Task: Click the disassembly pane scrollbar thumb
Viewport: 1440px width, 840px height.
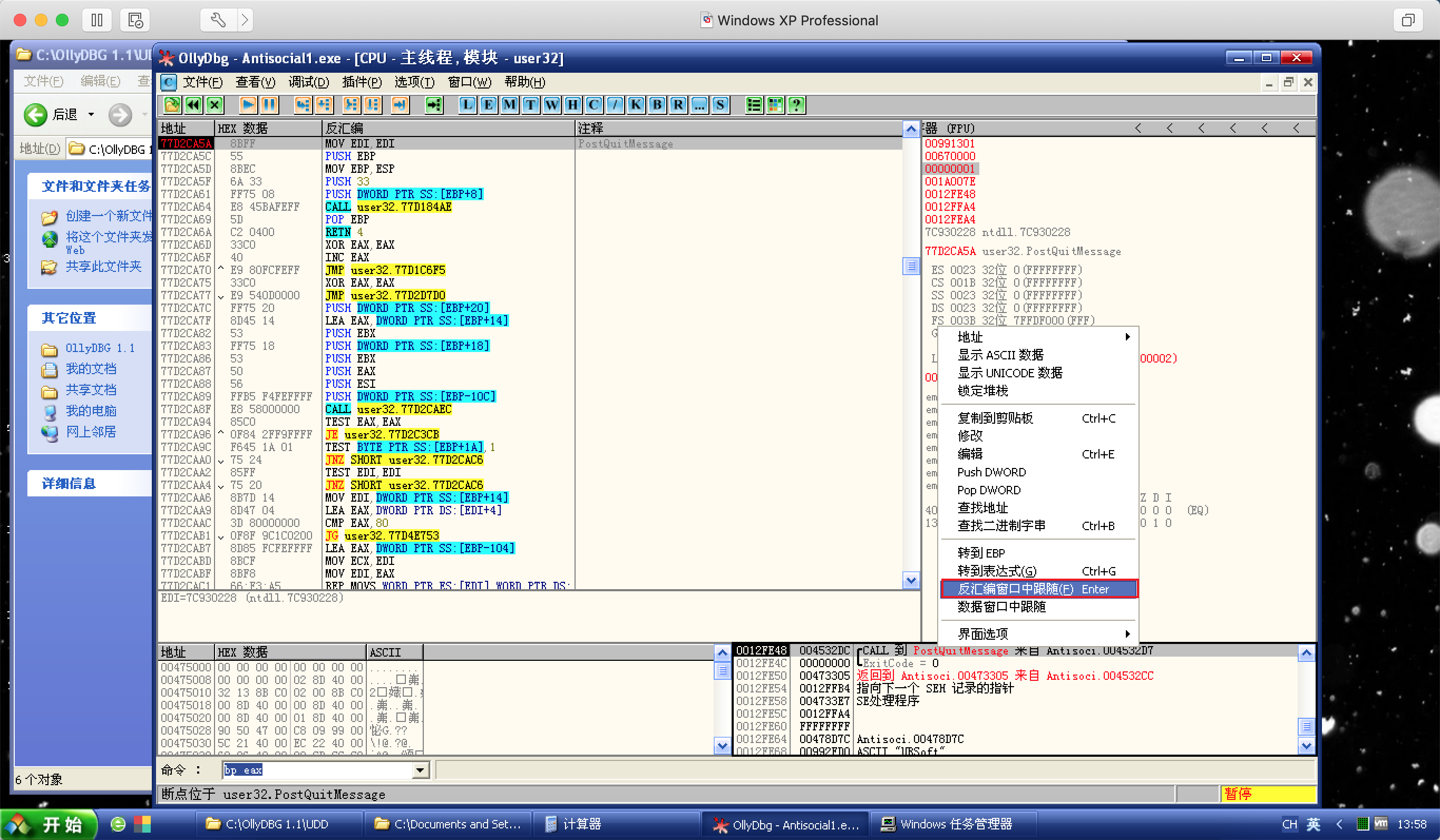Action: [x=911, y=266]
